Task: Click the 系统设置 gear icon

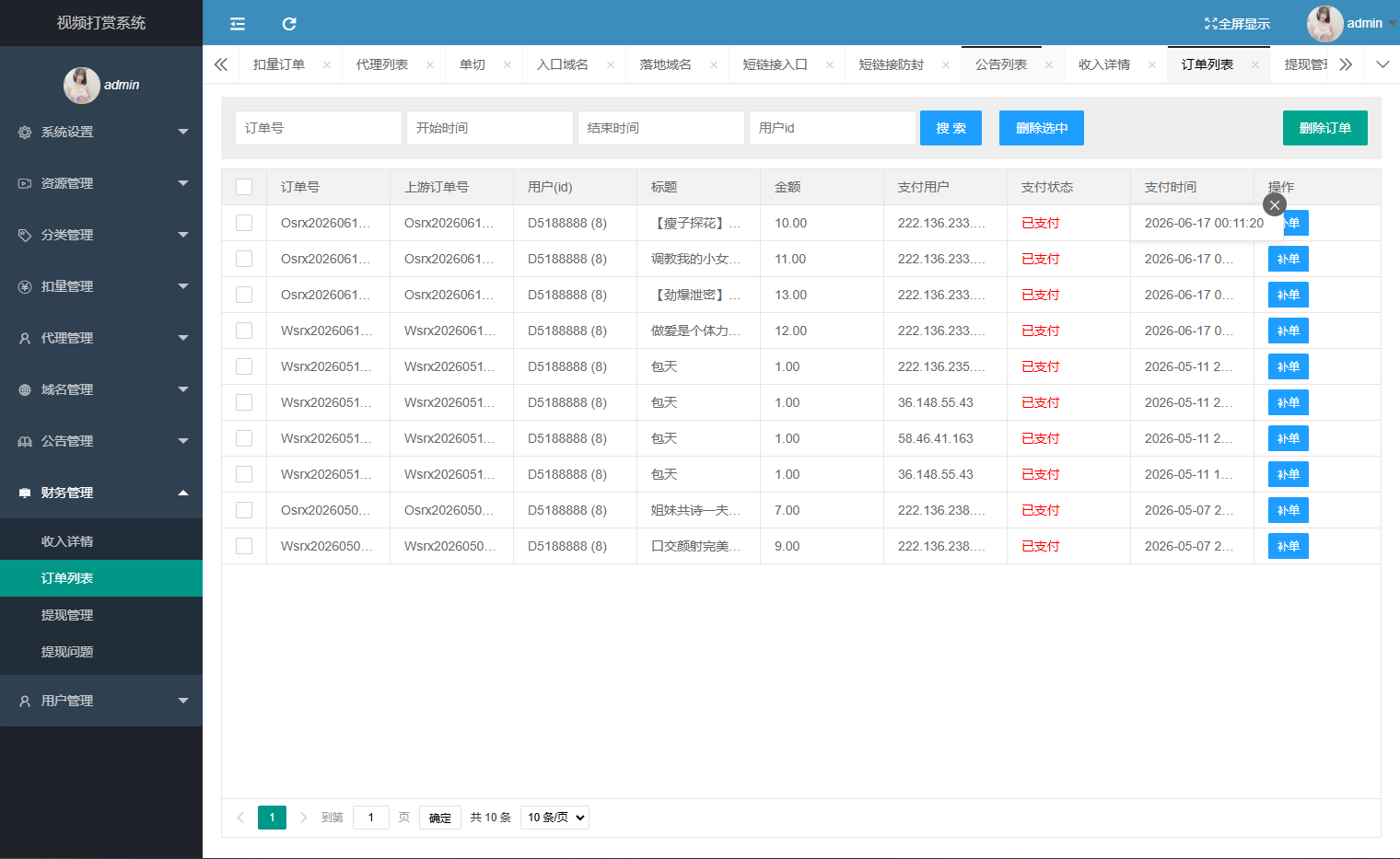Action: pyautogui.click(x=25, y=132)
